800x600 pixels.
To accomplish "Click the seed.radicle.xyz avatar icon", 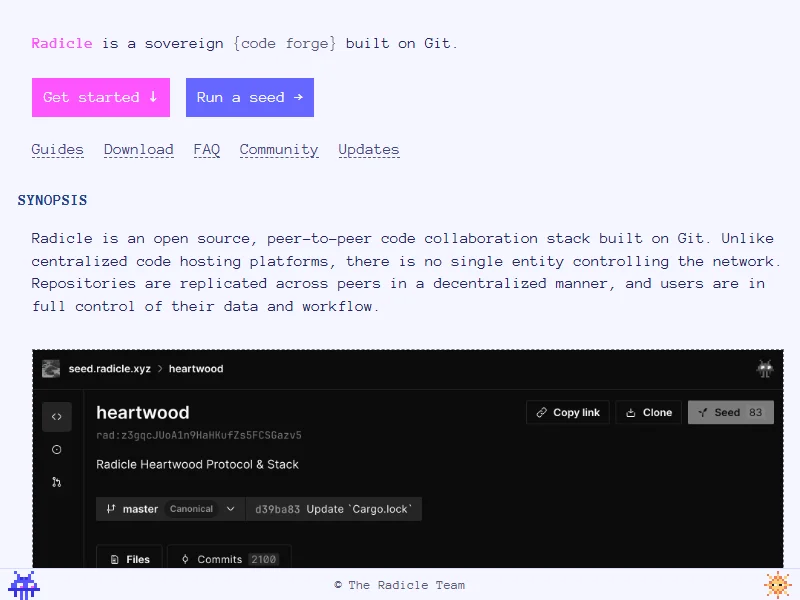I will coord(51,369).
